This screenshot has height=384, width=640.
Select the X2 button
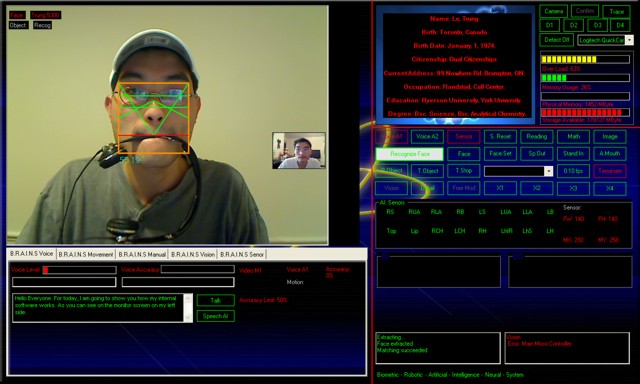[536, 188]
